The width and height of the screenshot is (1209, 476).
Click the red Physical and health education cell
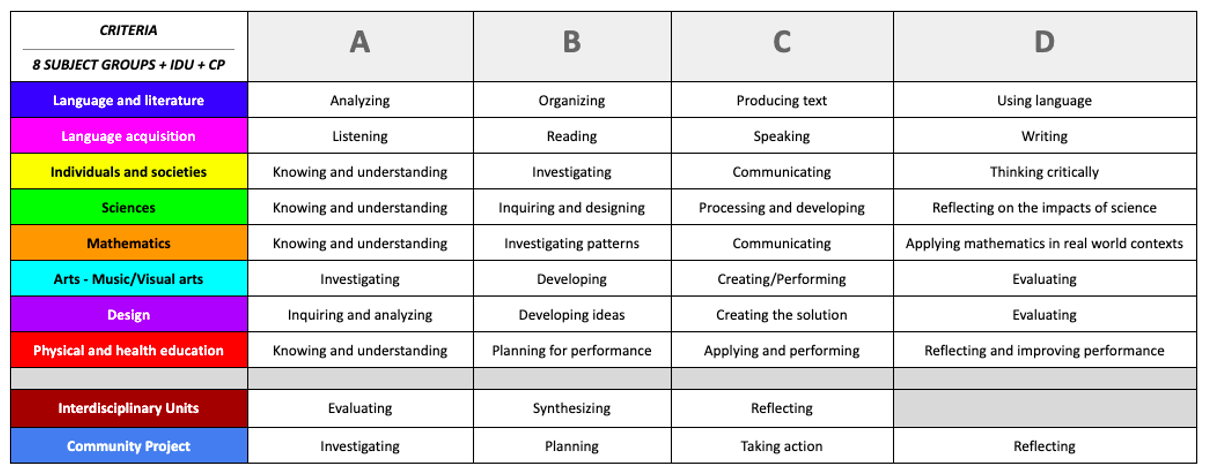pyautogui.click(x=128, y=350)
